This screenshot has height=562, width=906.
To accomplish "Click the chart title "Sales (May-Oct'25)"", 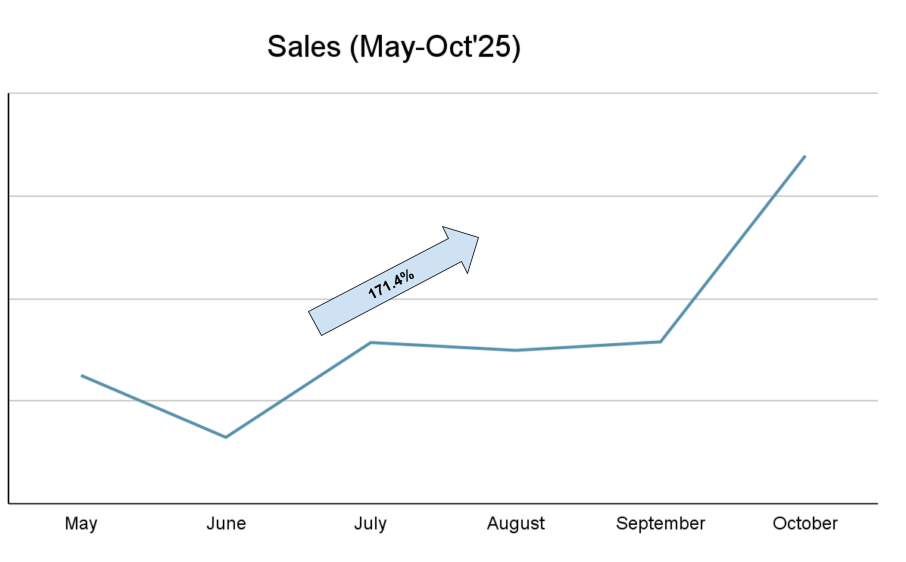I will [393, 48].
